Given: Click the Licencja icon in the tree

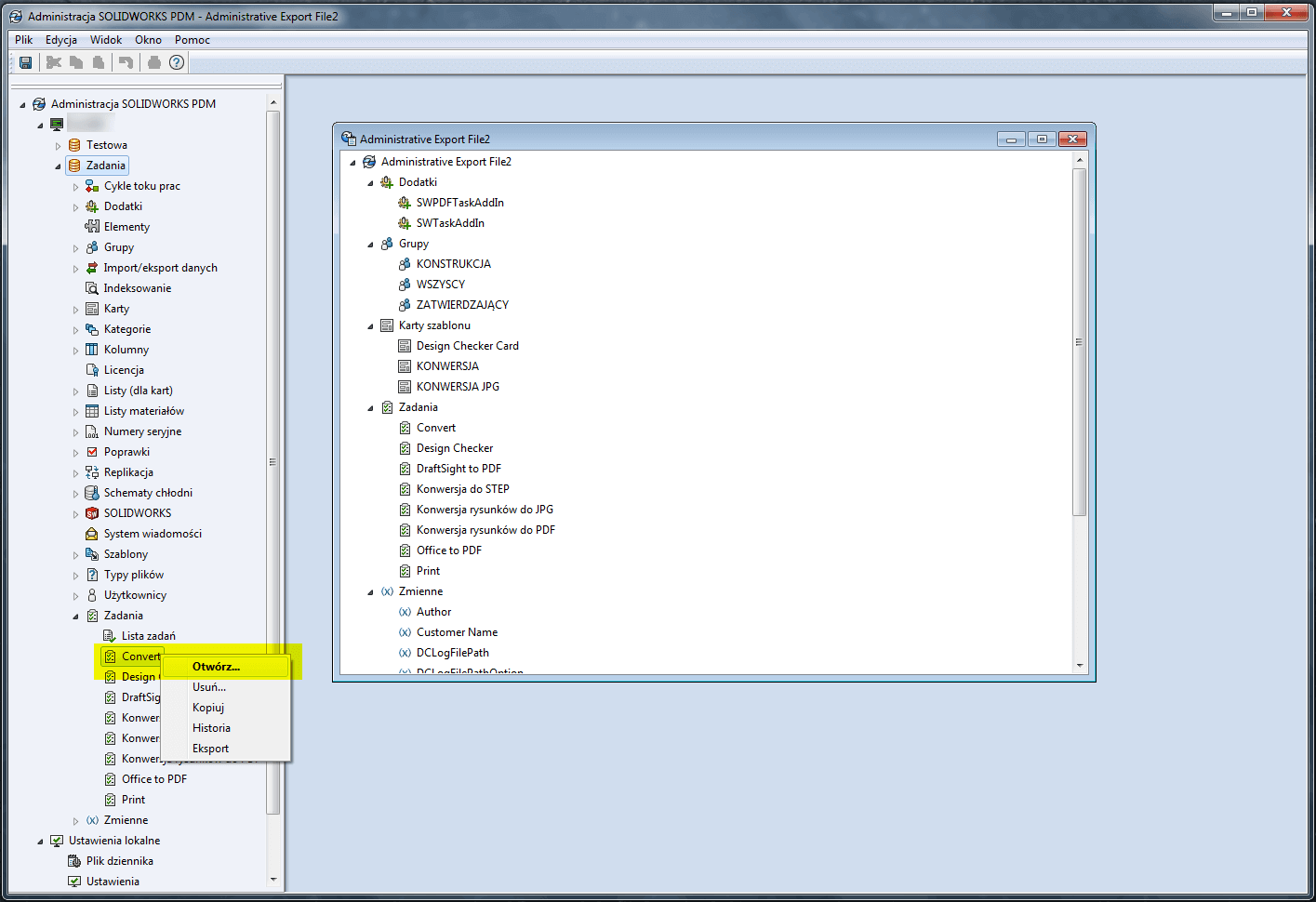Looking at the screenshot, I should click(x=91, y=369).
